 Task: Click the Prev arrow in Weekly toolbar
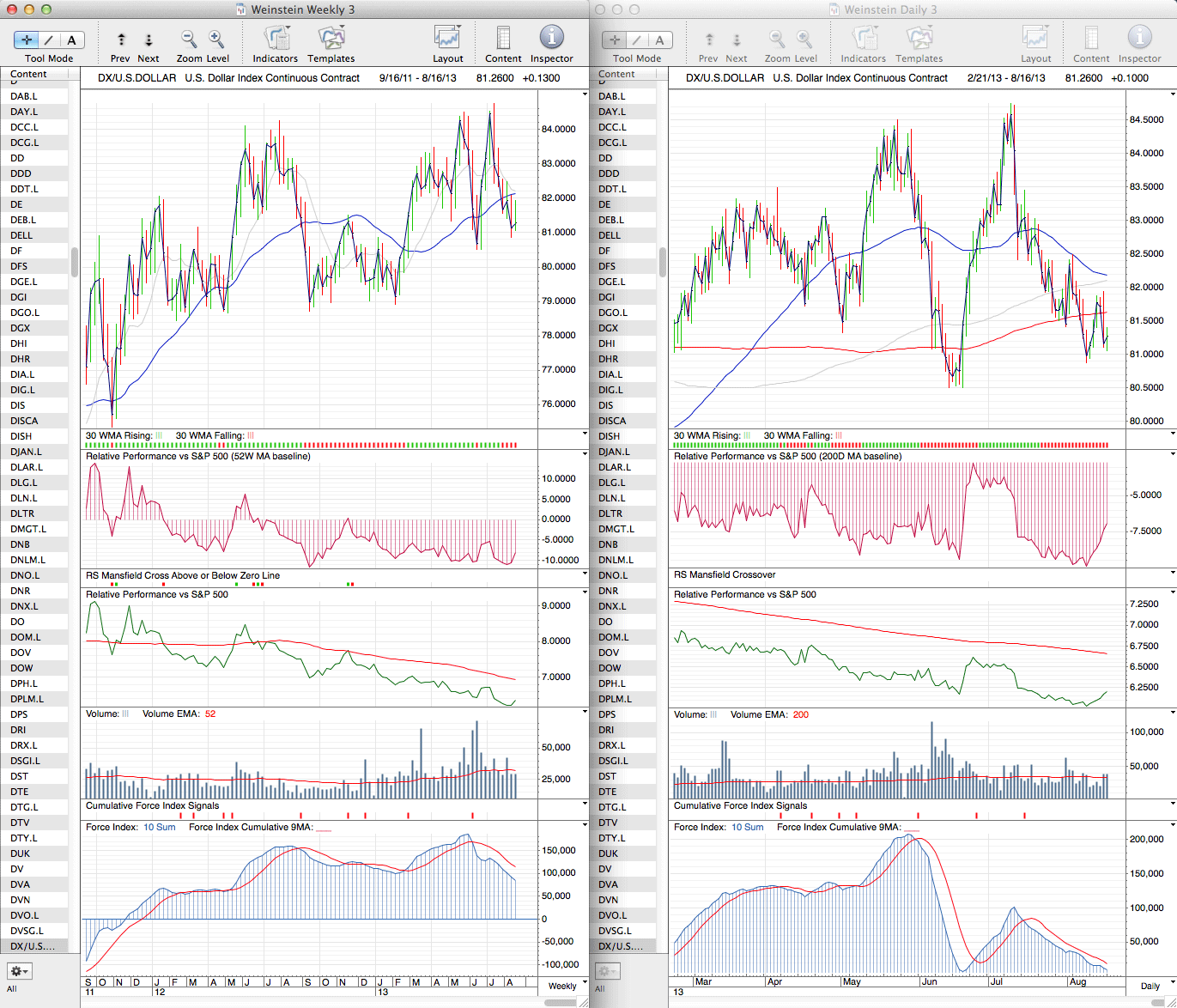click(121, 39)
